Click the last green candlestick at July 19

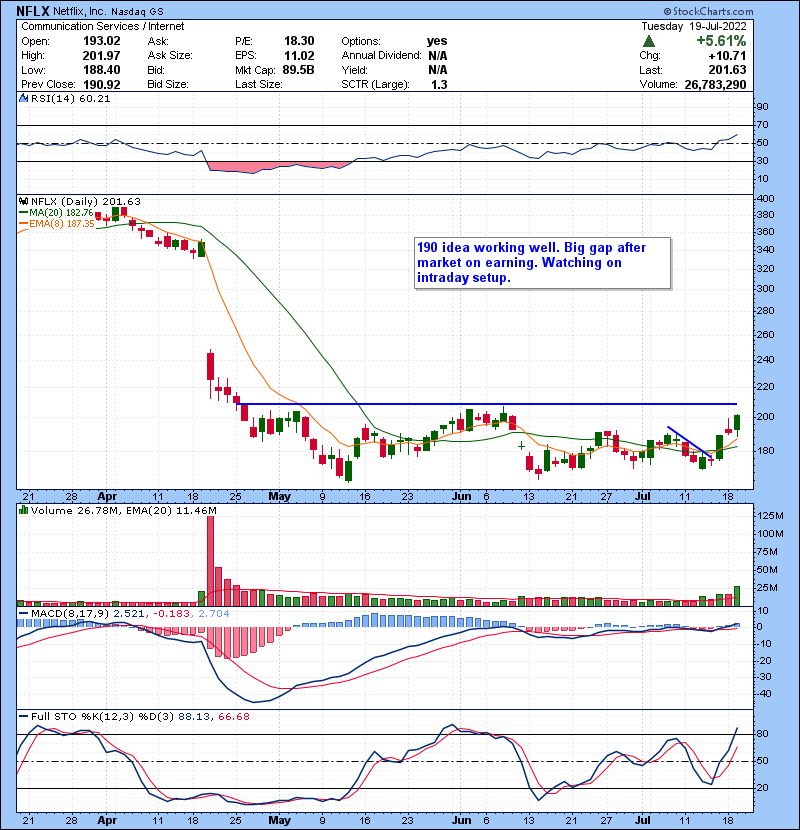tap(737, 424)
